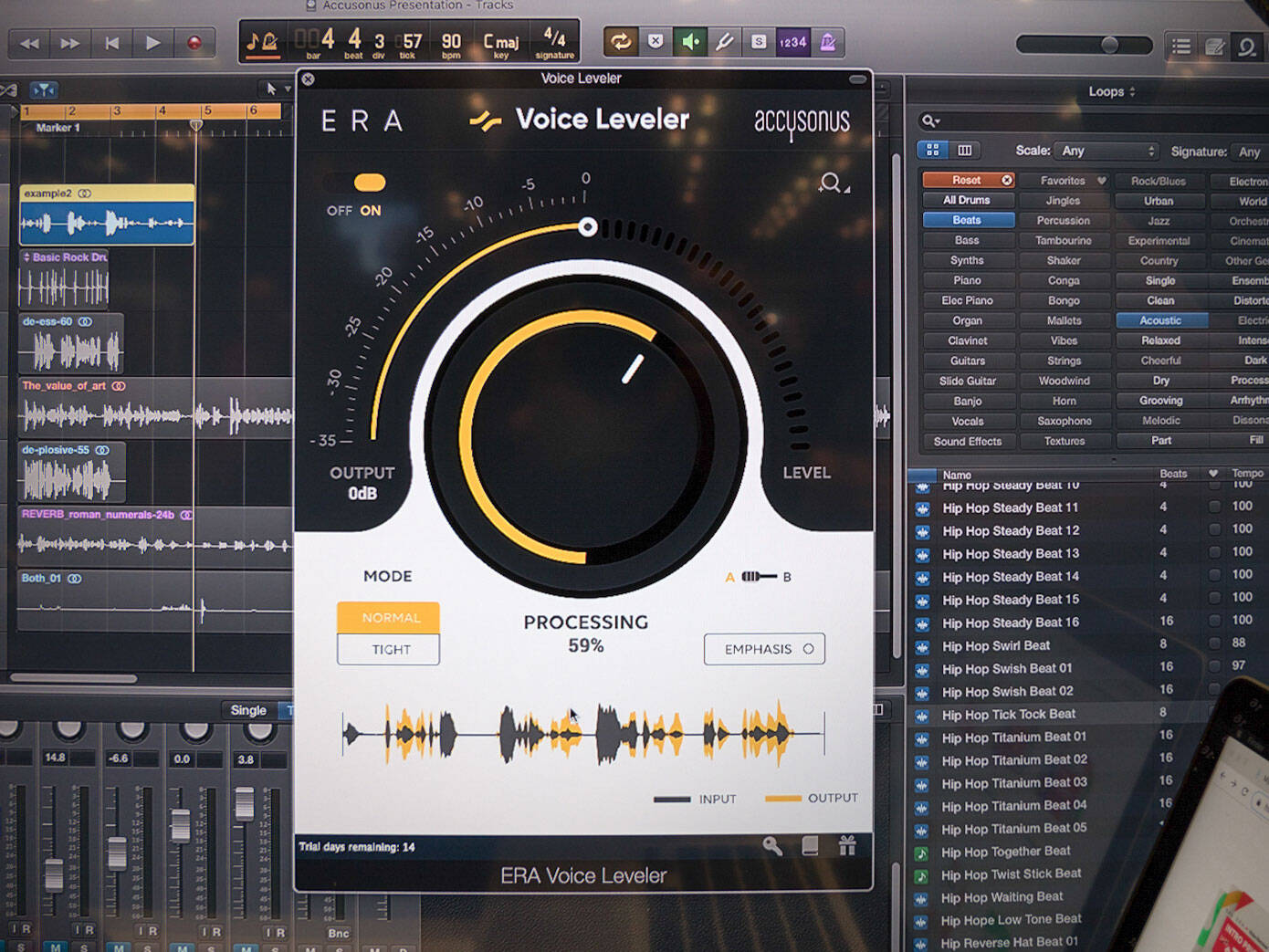Toggle the EMPHASIS button
Viewport: 1269px width, 952px height.
click(764, 649)
